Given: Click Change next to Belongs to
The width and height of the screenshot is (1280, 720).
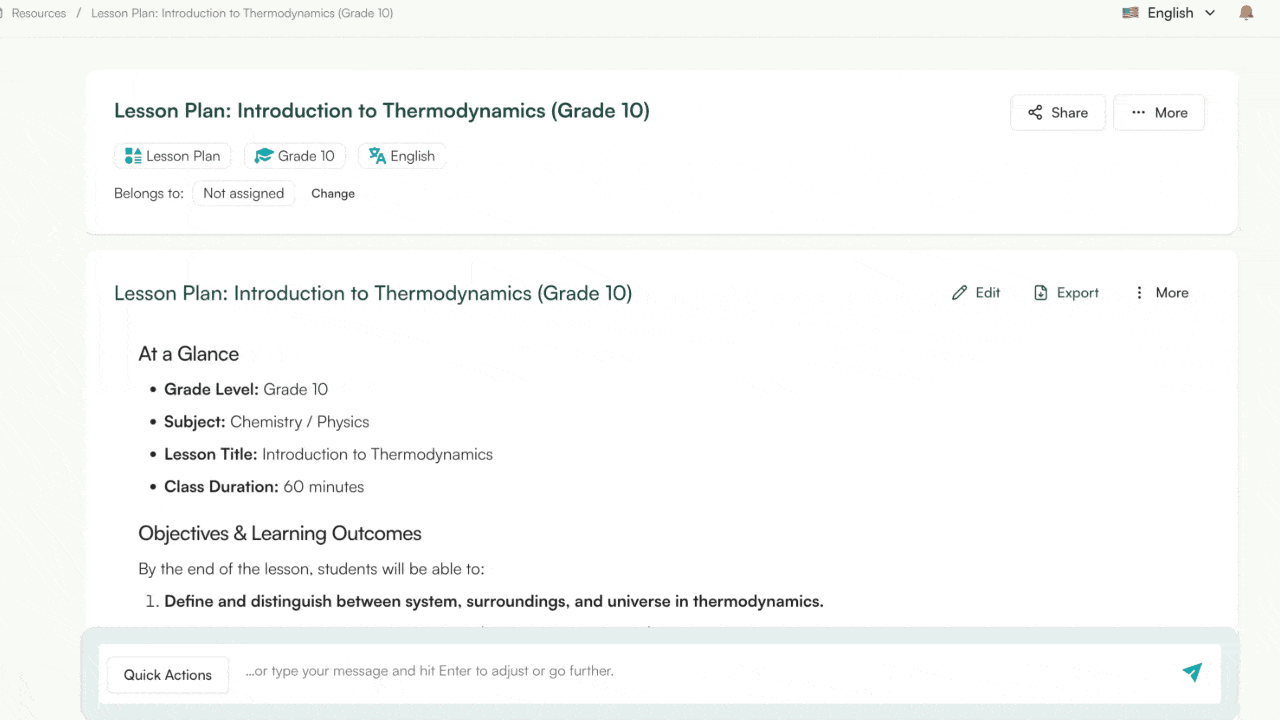Looking at the screenshot, I should 333,194.
